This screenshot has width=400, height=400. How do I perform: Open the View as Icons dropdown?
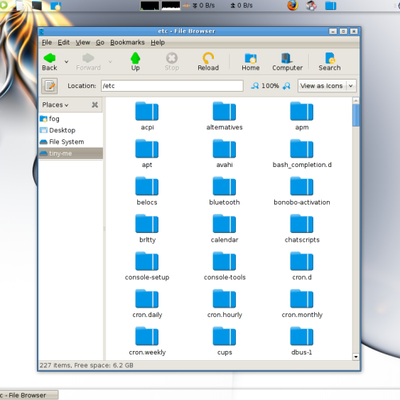327,86
